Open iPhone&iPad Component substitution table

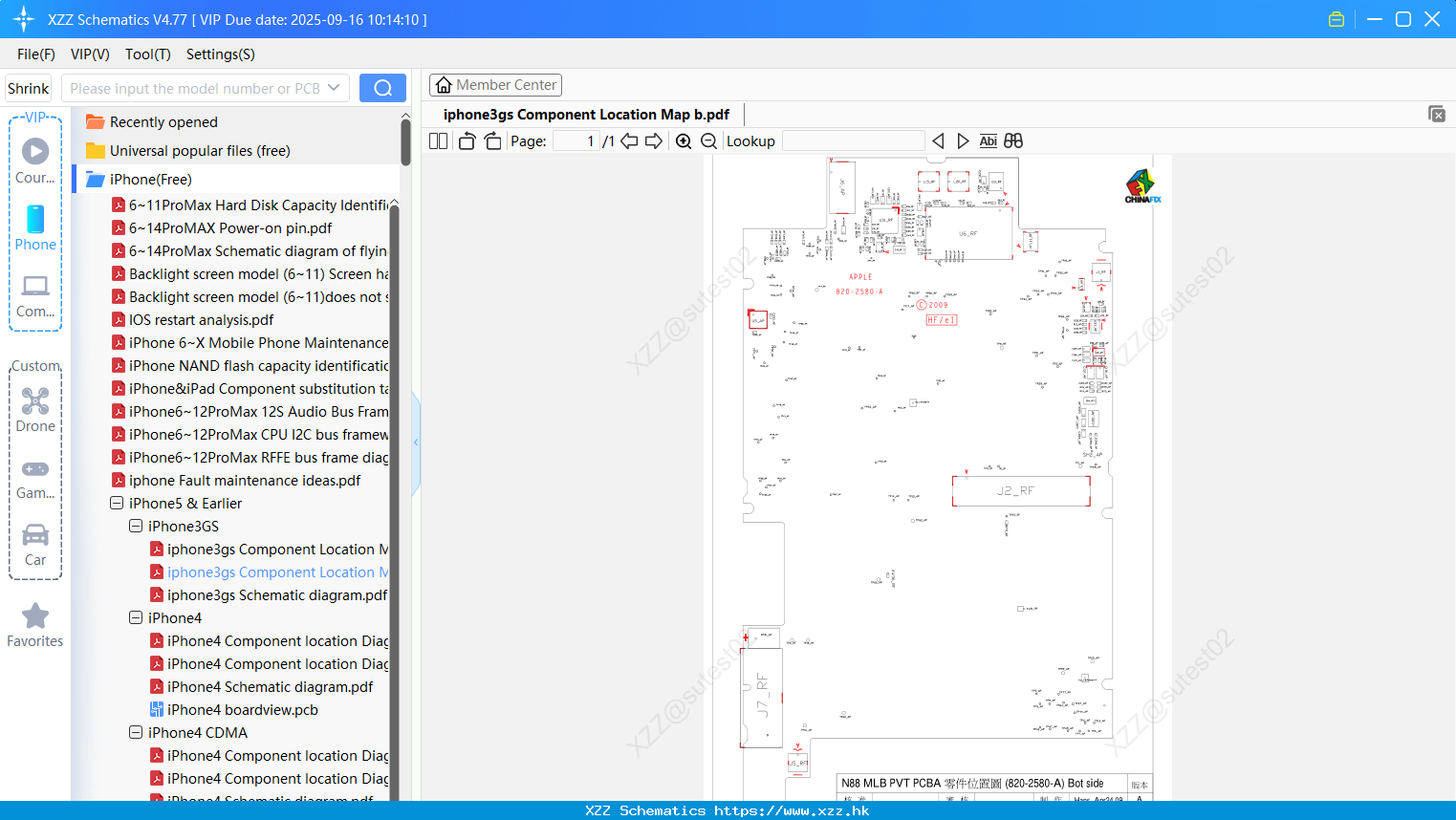(x=258, y=389)
